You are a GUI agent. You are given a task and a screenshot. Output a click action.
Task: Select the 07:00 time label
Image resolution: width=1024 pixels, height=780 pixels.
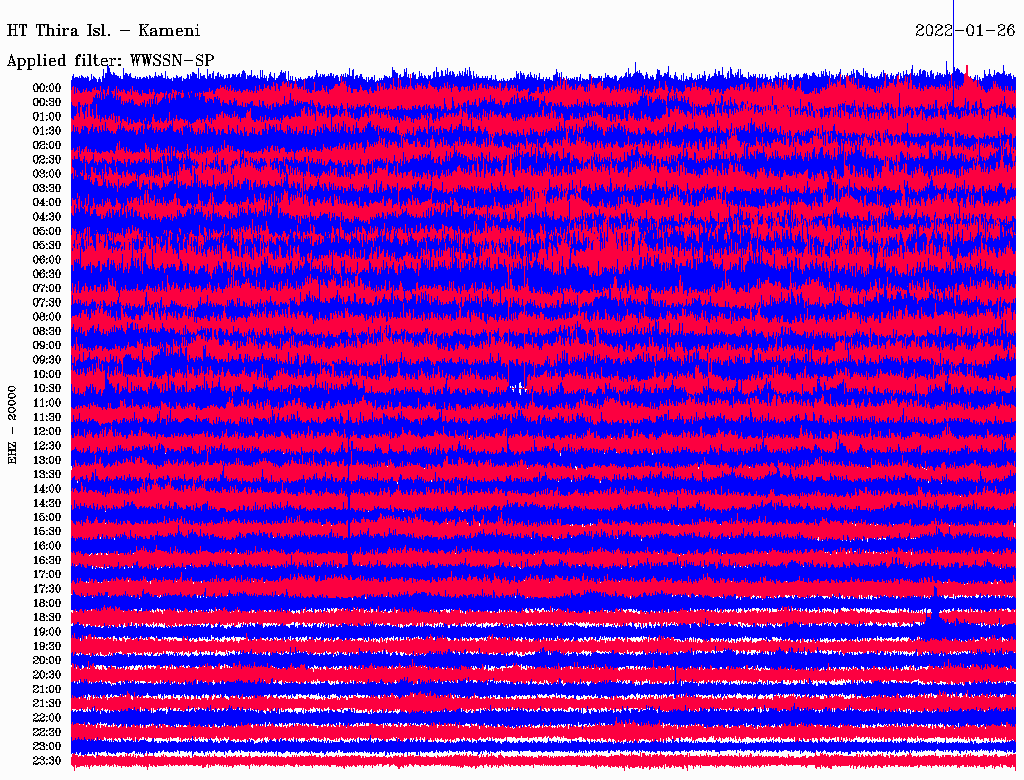[x=47, y=288]
